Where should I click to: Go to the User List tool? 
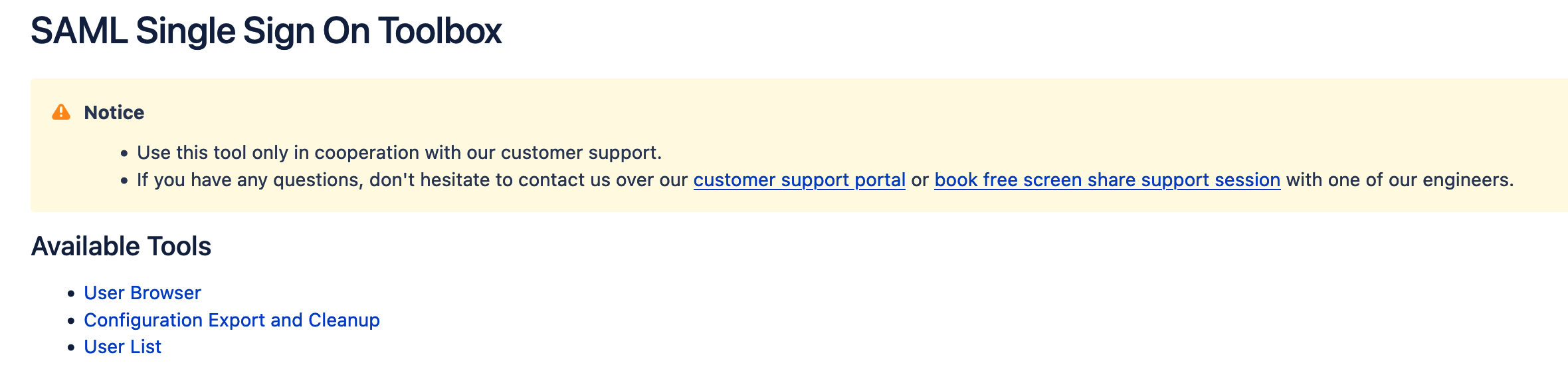(122, 347)
